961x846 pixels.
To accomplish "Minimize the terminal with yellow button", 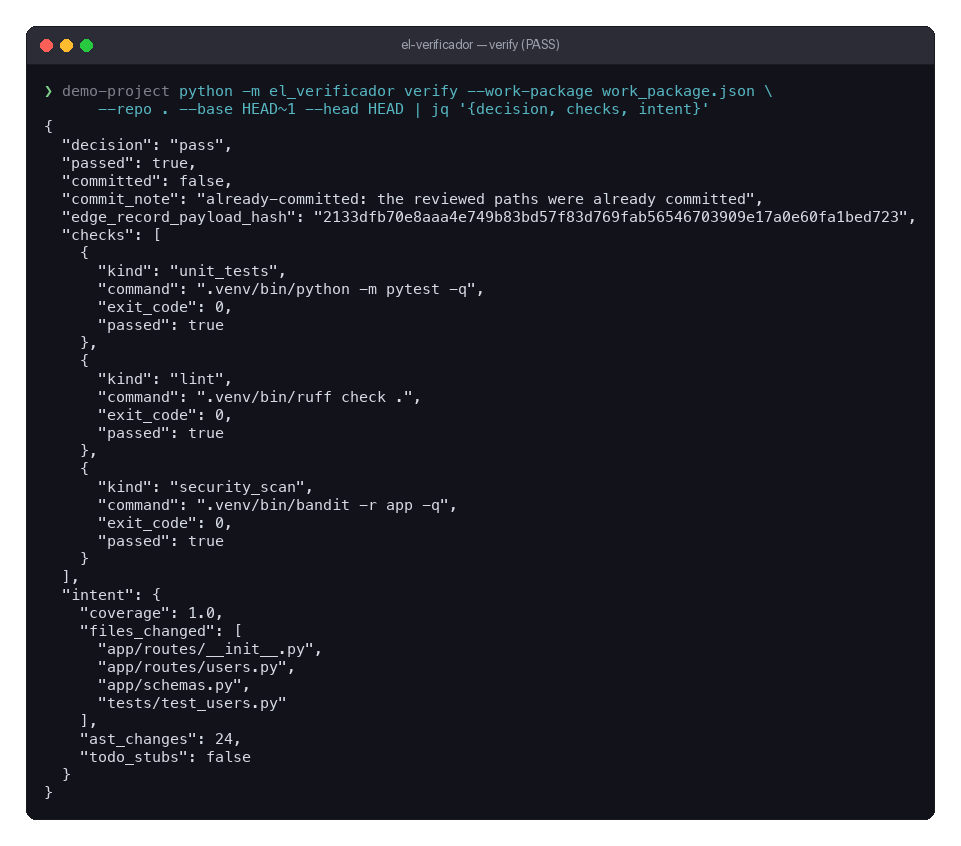I will coord(66,45).
